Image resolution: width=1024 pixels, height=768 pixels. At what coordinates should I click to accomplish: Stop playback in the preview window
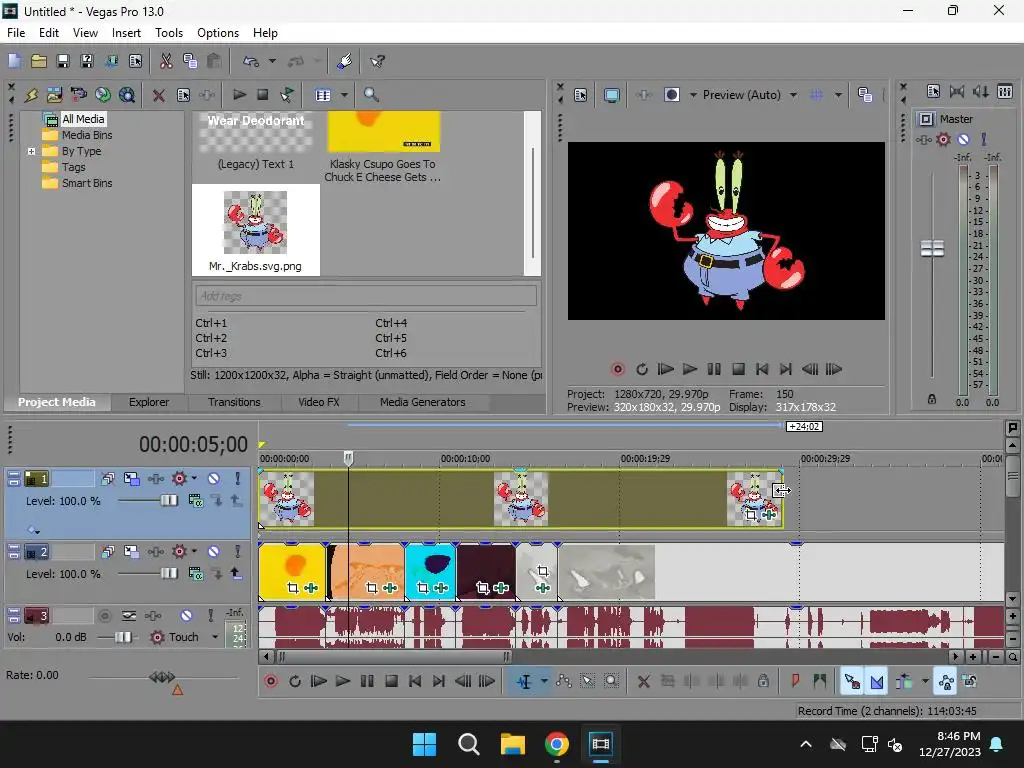click(x=738, y=370)
